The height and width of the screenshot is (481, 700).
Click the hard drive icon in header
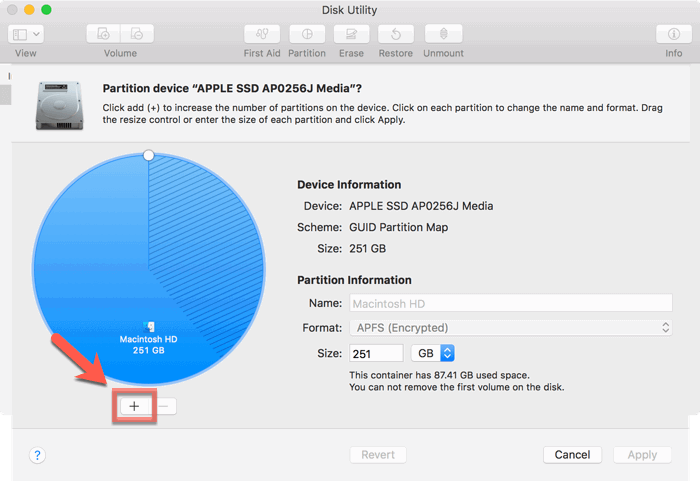click(x=59, y=105)
